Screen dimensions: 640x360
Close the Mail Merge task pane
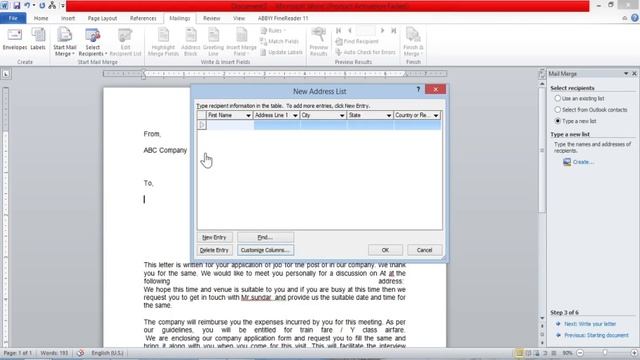(635, 73)
